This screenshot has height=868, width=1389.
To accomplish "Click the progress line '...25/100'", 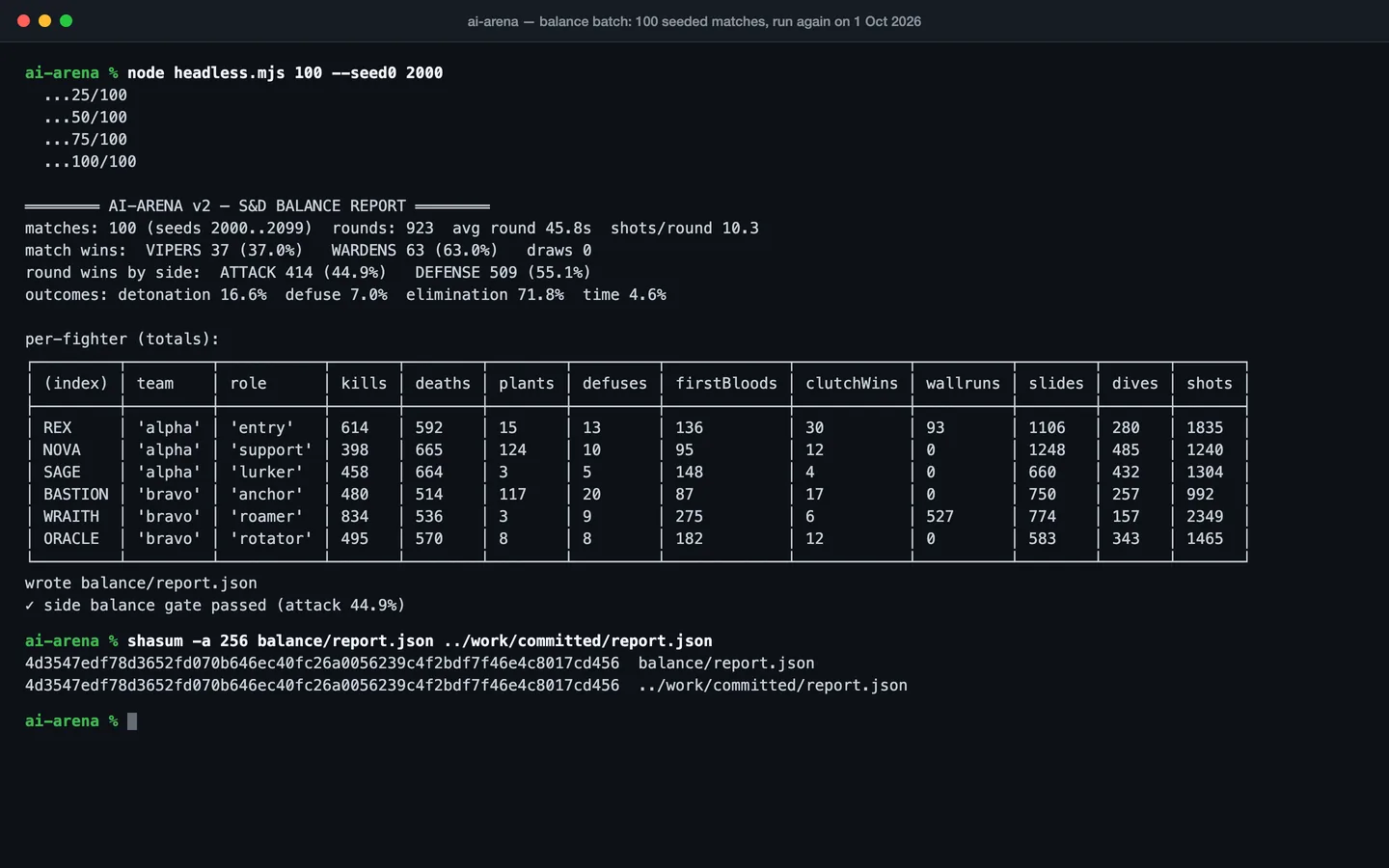I will coord(85,95).
